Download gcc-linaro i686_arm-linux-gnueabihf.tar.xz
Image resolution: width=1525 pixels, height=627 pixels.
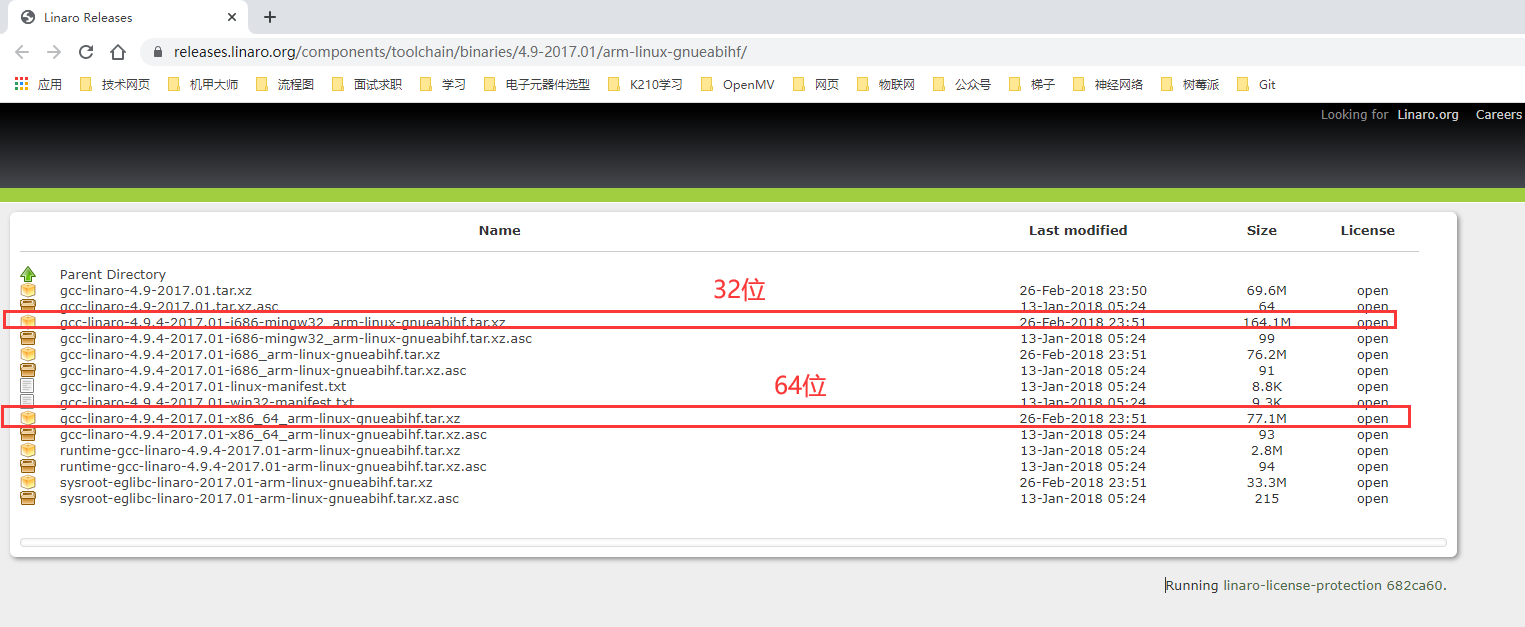(x=250, y=354)
